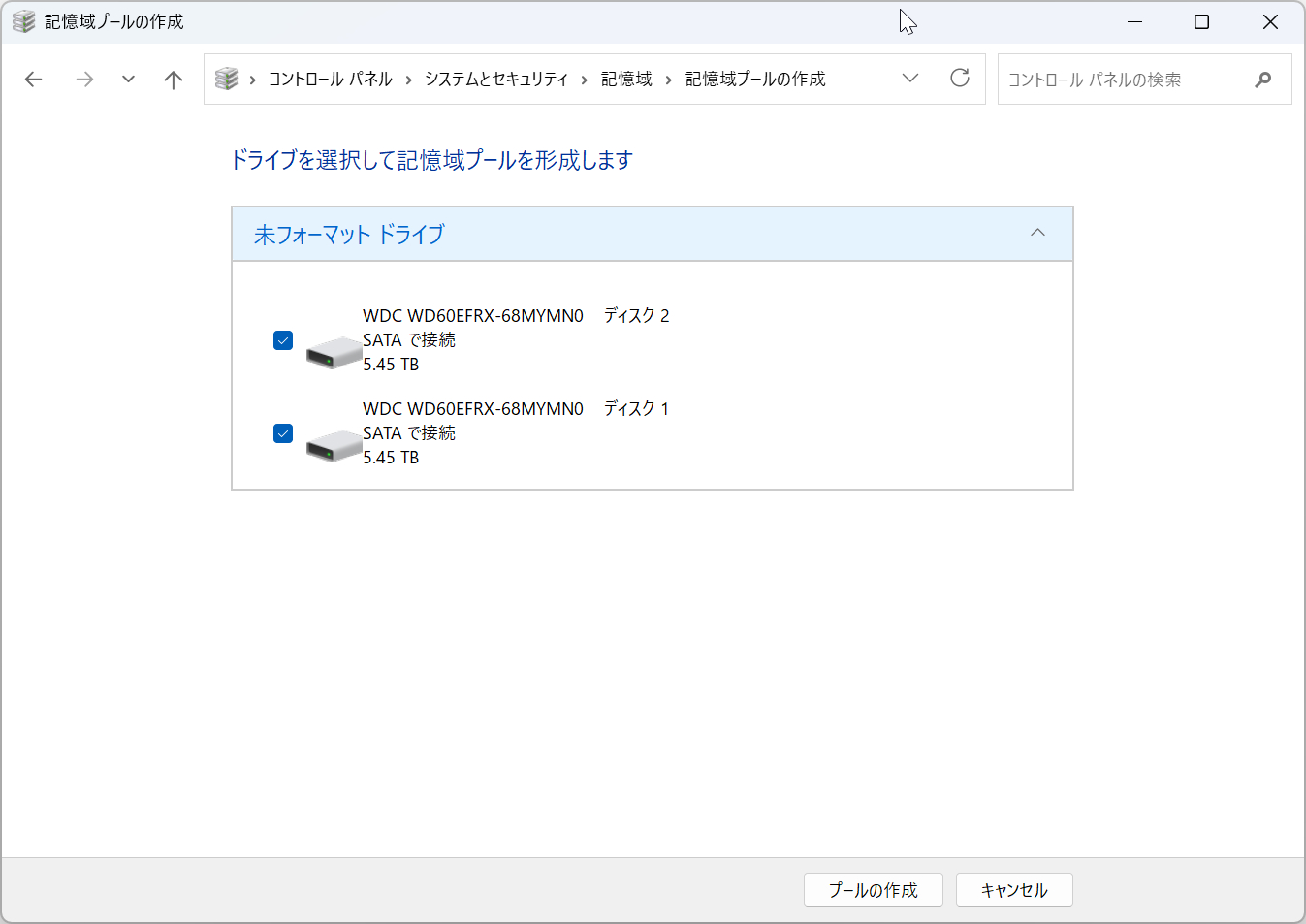Click the window title bar app icon
Image resolution: width=1306 pixels, height=924 pixels.
click(x=23, y=21)
